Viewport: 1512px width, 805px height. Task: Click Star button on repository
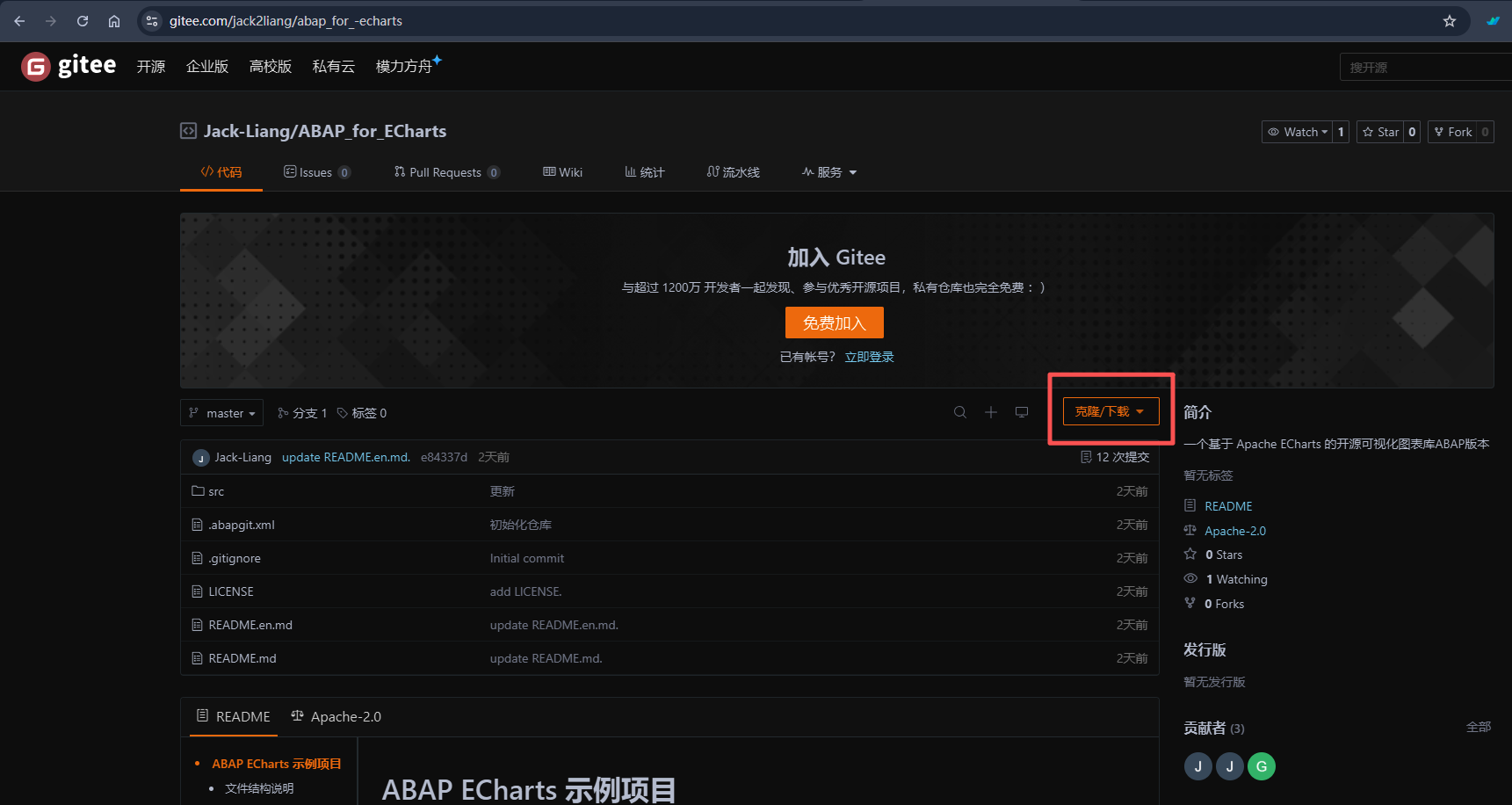coord(1380,132)
